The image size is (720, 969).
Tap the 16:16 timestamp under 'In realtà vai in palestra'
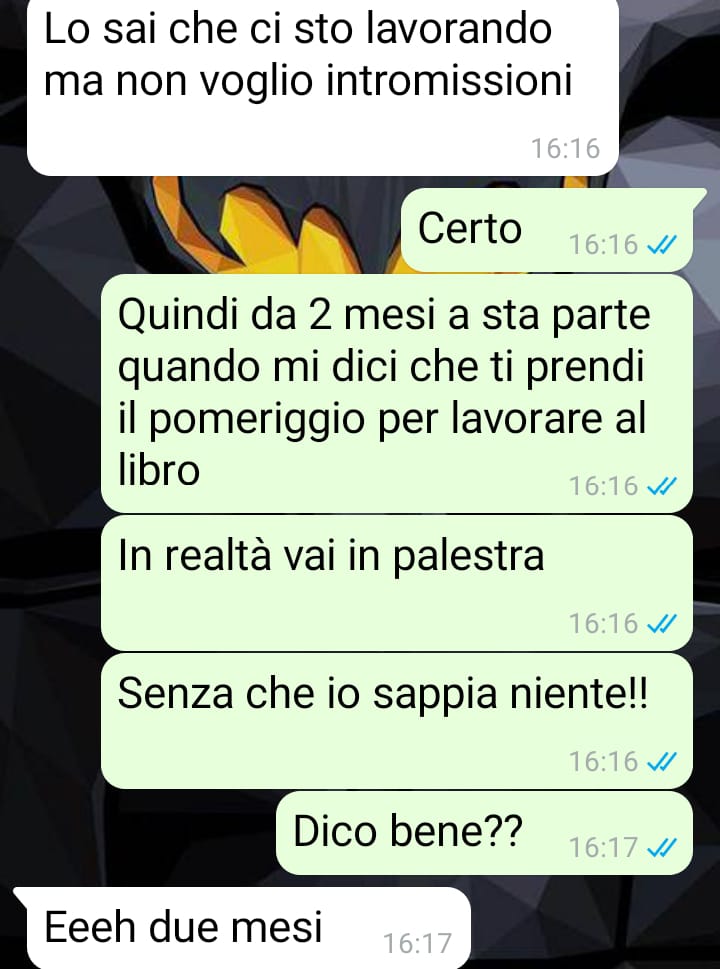[x=603, y=624]
